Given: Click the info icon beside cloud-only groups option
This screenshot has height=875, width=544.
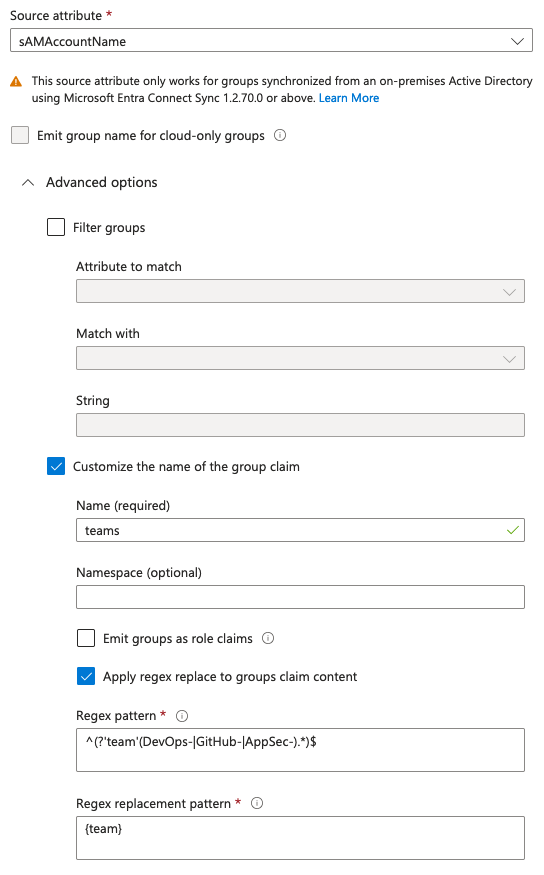Looking at the screenshot, I should (280, 135).
